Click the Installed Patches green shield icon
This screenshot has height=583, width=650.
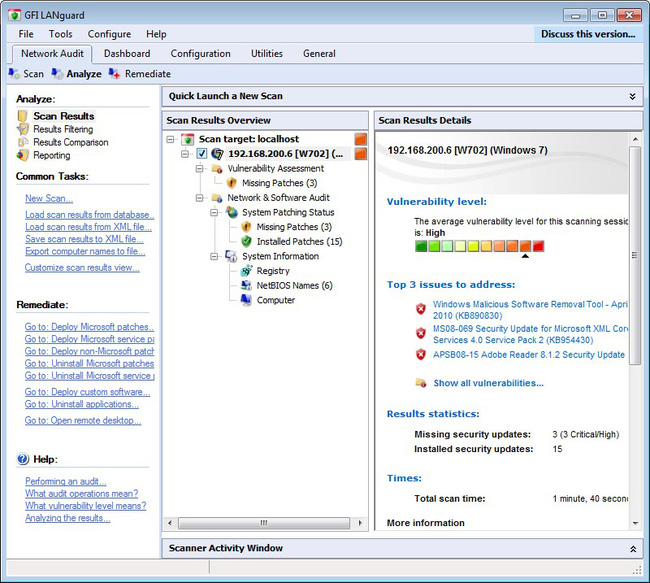(x=246, y=241)
